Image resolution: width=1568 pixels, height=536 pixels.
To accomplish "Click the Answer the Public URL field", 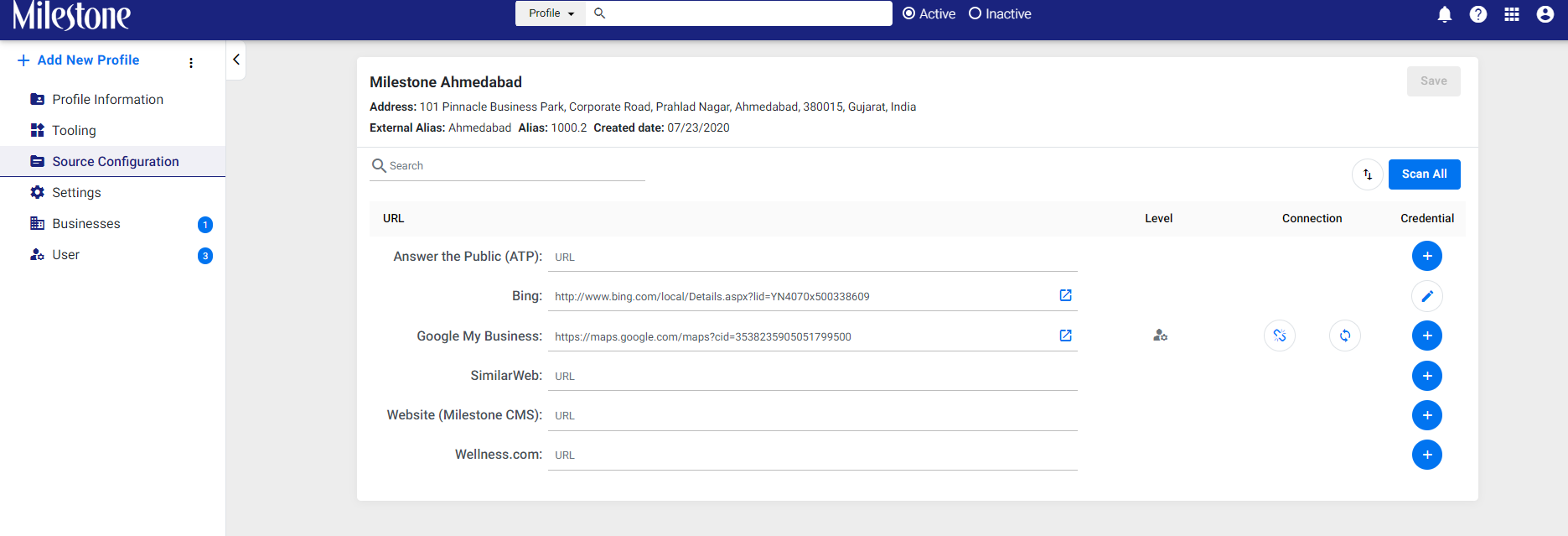I will 812,258.
